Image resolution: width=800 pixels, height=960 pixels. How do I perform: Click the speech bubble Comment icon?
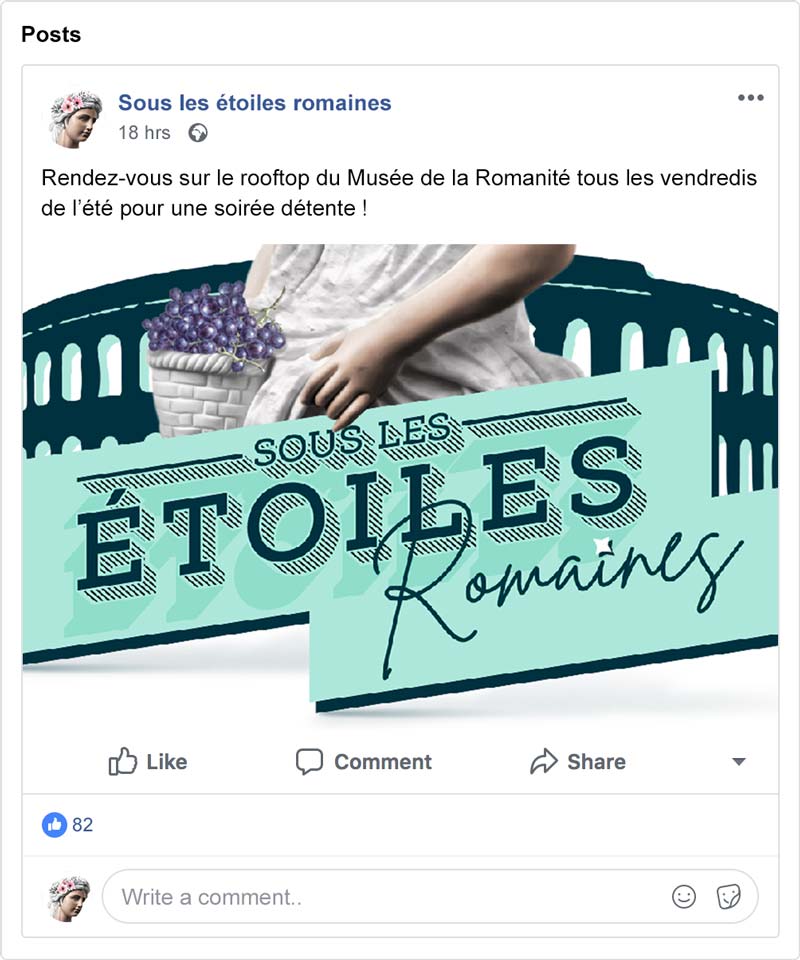coord(309,762)
